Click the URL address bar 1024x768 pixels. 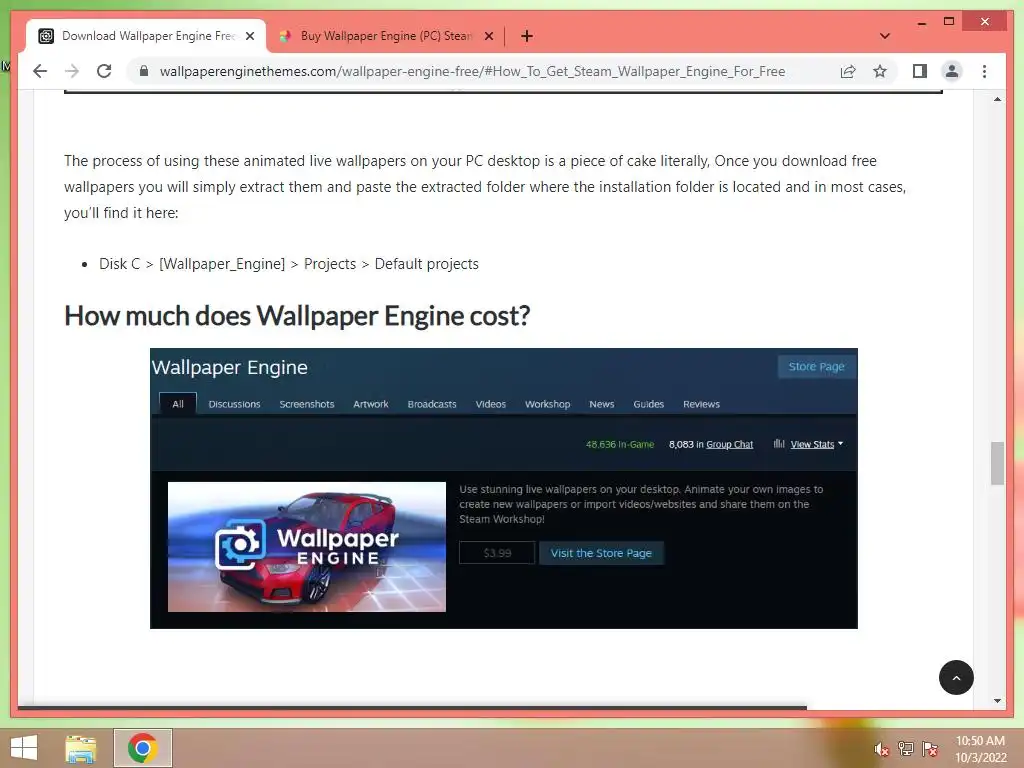pyautogui.click(x=472, y=71)
